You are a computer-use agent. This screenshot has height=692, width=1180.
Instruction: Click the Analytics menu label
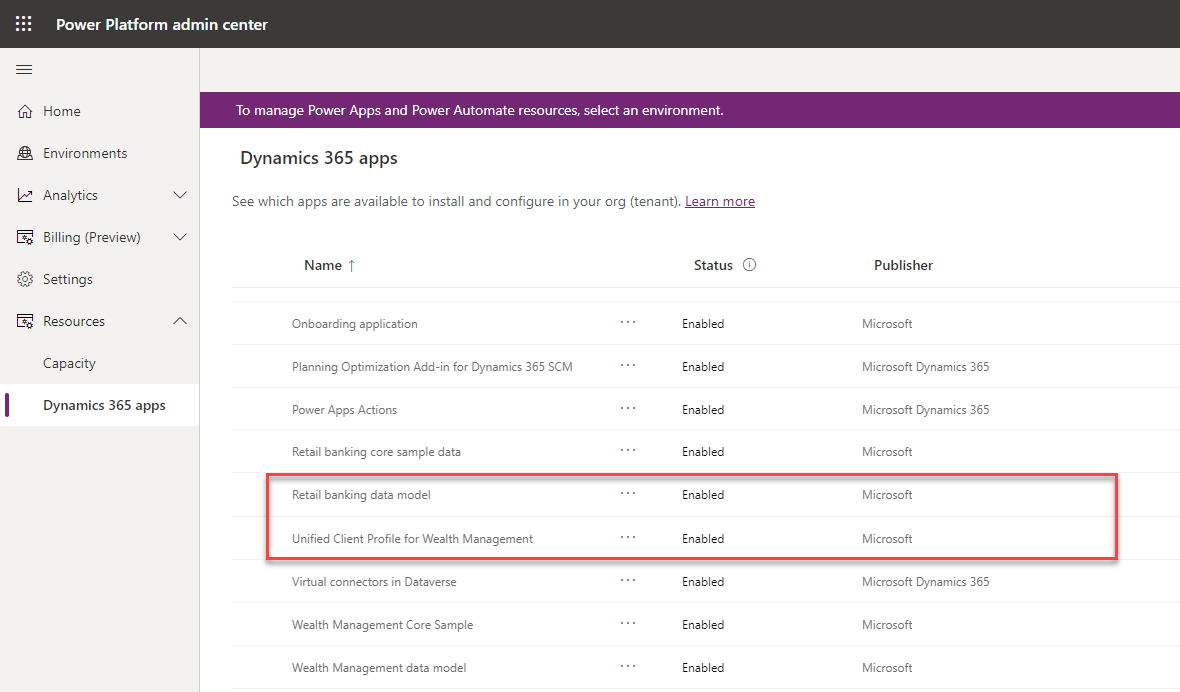(70, 196)
